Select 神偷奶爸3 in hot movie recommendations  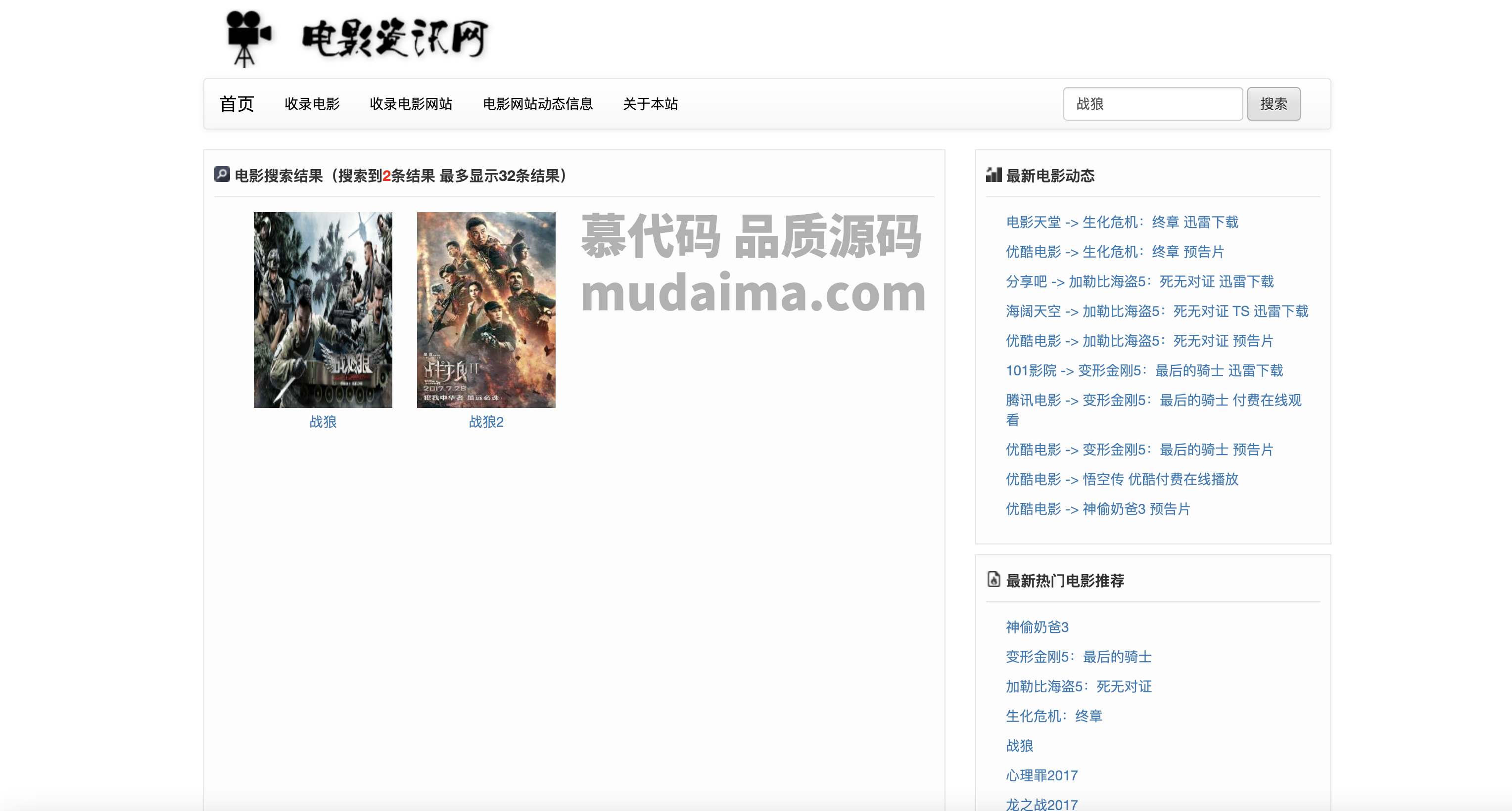1037,628
